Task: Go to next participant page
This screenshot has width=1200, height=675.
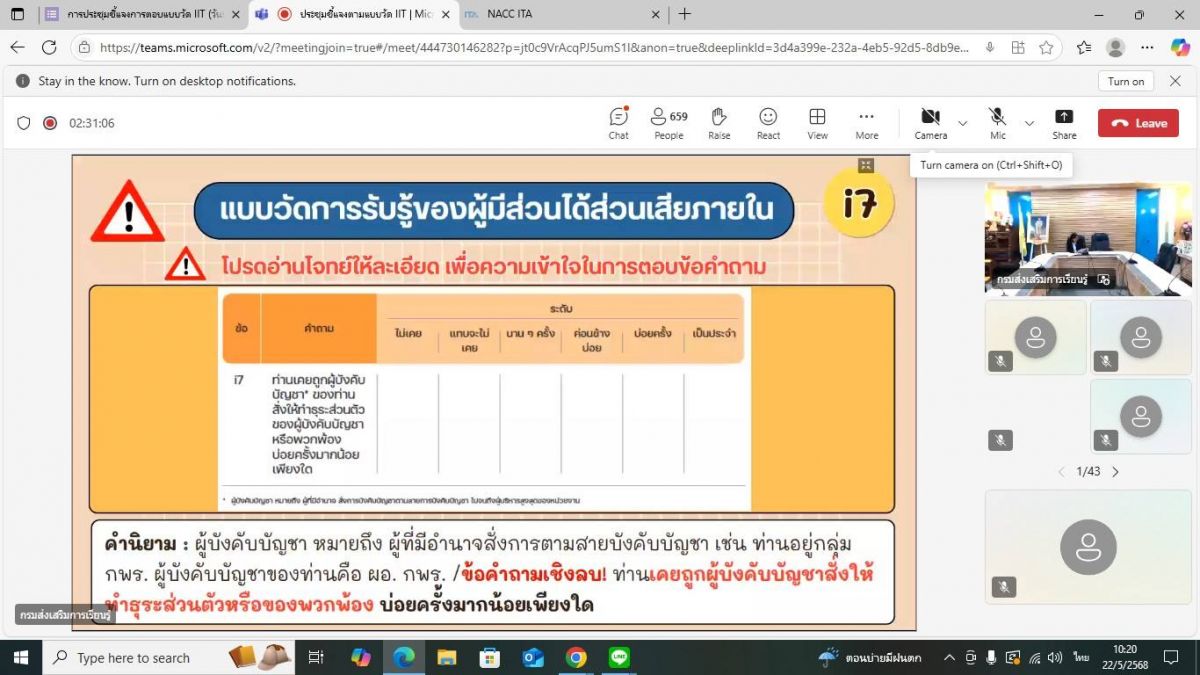Action: pos(1116,472)
